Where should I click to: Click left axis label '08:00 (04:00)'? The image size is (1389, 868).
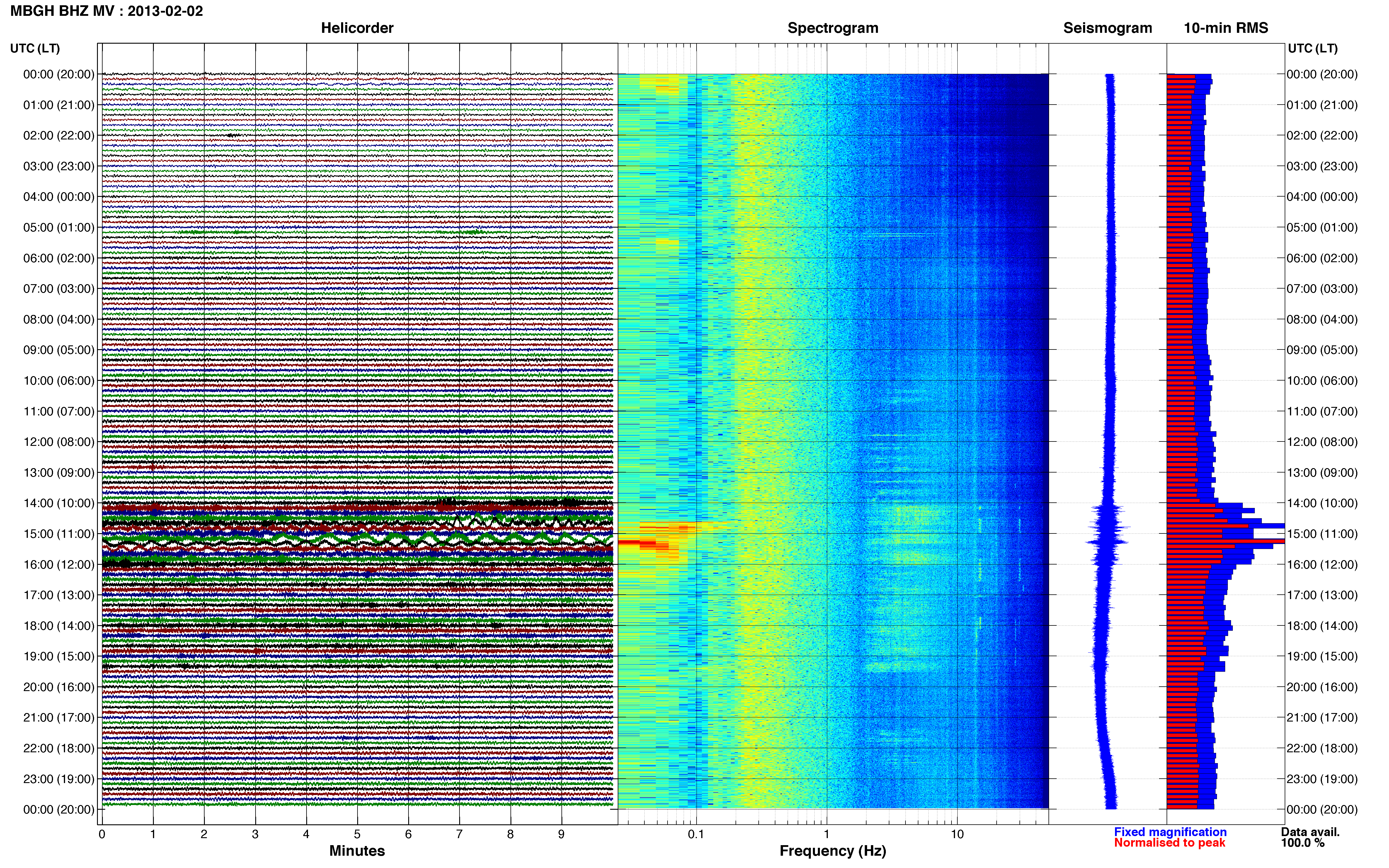[59, 319]
